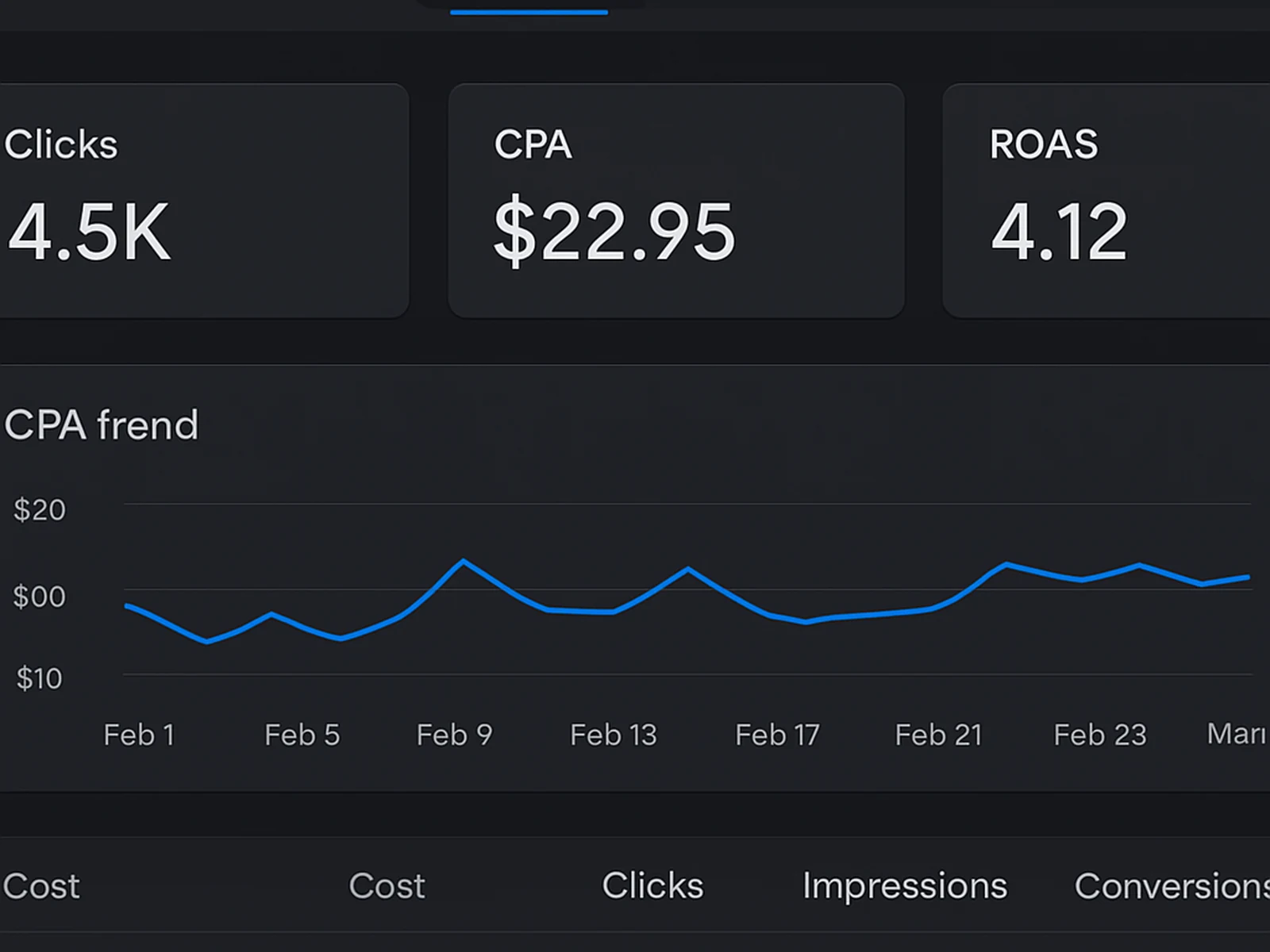
Task: Click the Impressions column header
Action: tap(903, 886)
